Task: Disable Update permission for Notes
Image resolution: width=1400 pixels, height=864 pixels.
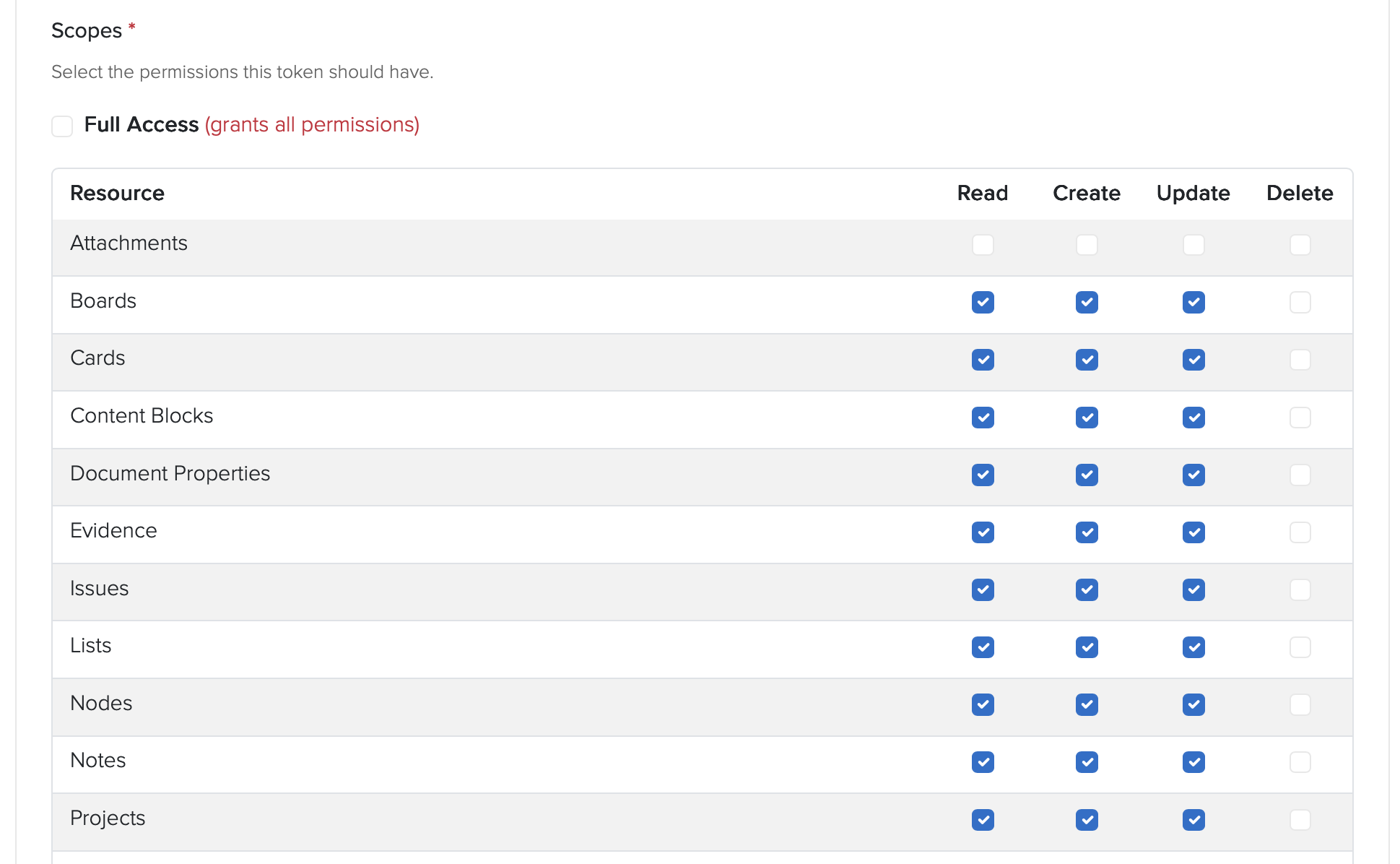Action: coord(1194,762)
